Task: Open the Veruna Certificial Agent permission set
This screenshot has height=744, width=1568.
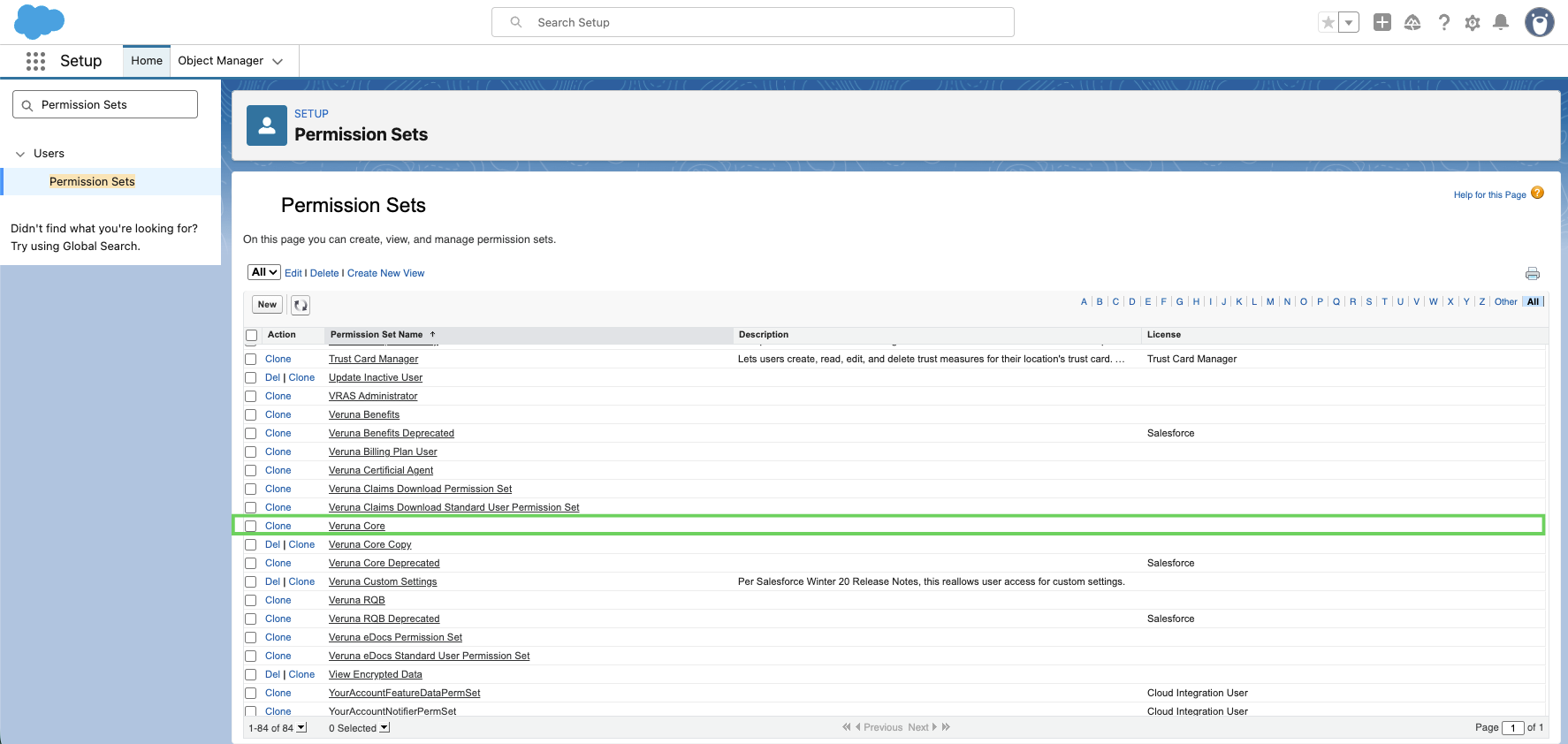Action: coord(381,471)
